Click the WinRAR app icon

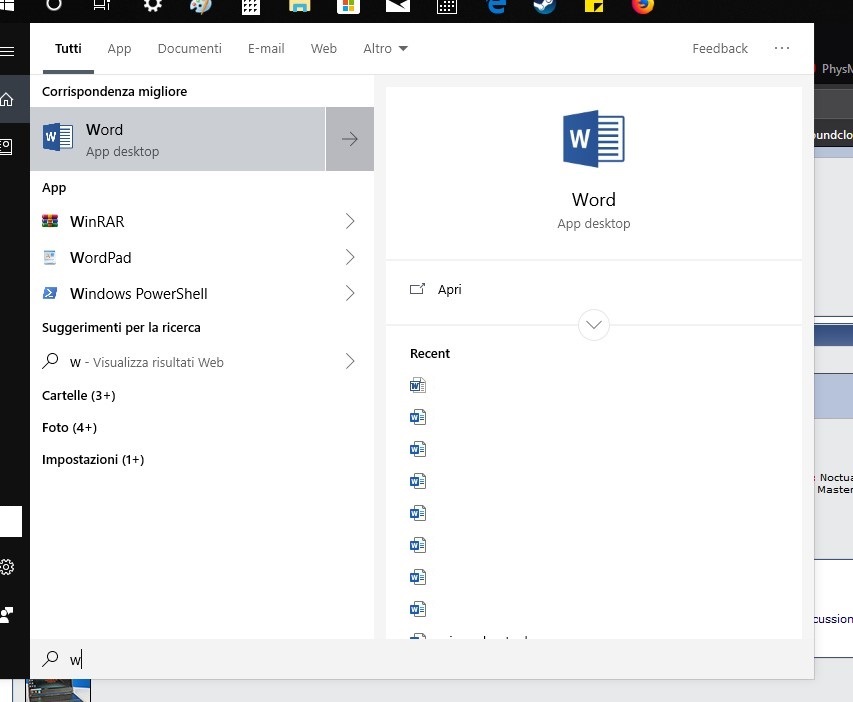click(x=50, y=221)
